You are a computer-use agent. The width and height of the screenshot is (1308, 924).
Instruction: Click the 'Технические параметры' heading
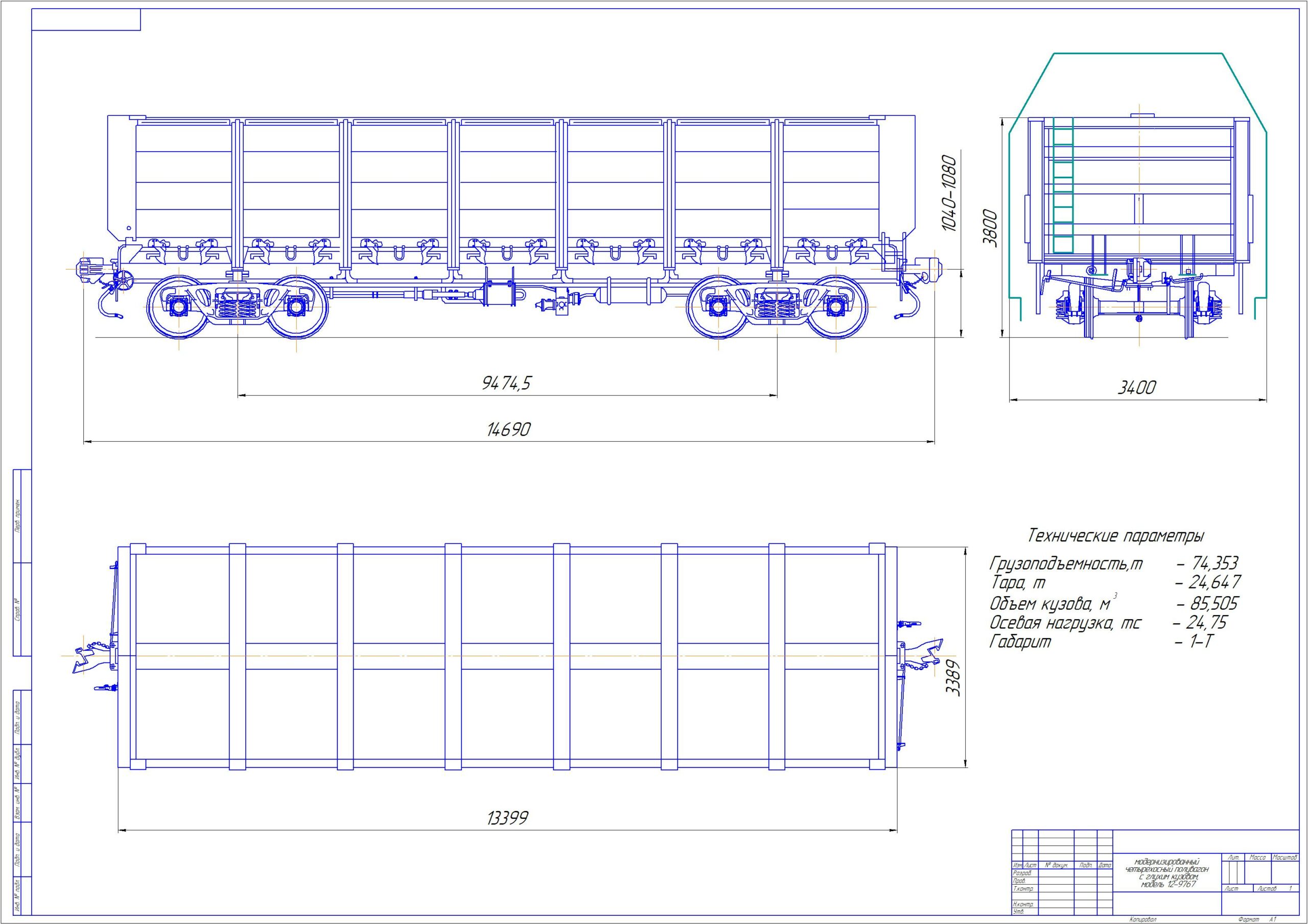coord(1116,536)
